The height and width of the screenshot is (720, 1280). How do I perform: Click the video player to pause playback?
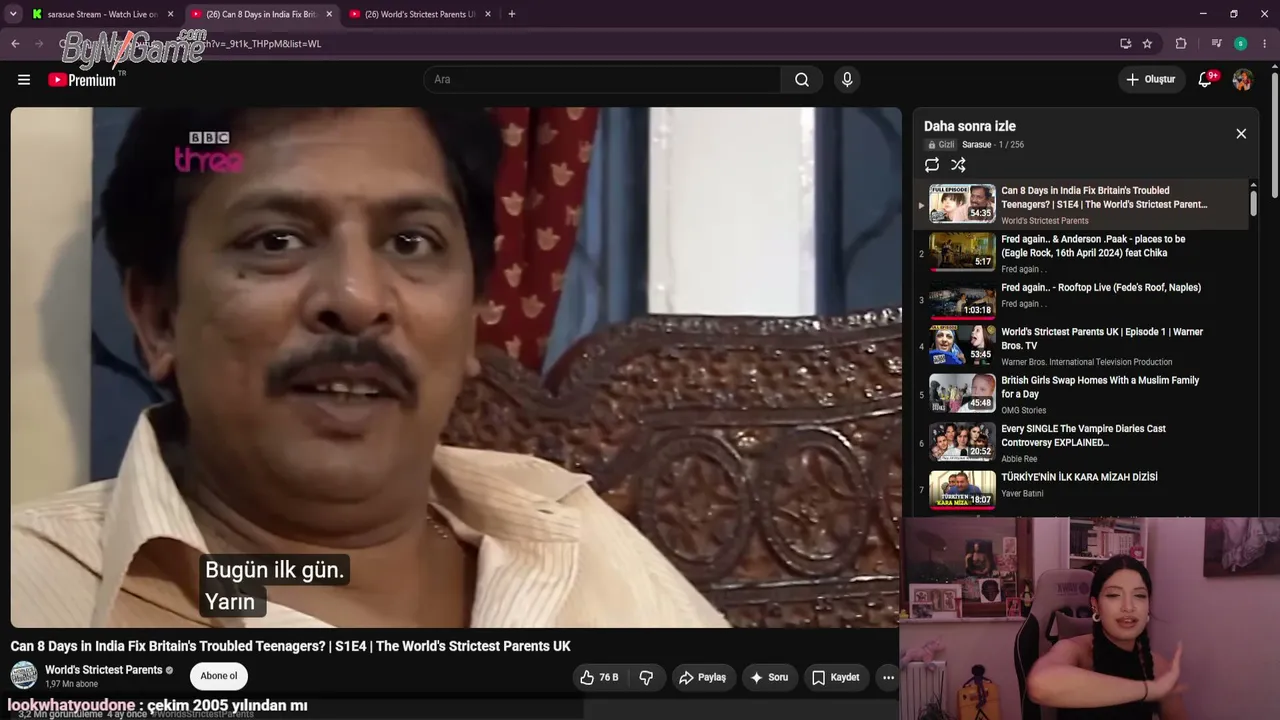click(456, 367)
